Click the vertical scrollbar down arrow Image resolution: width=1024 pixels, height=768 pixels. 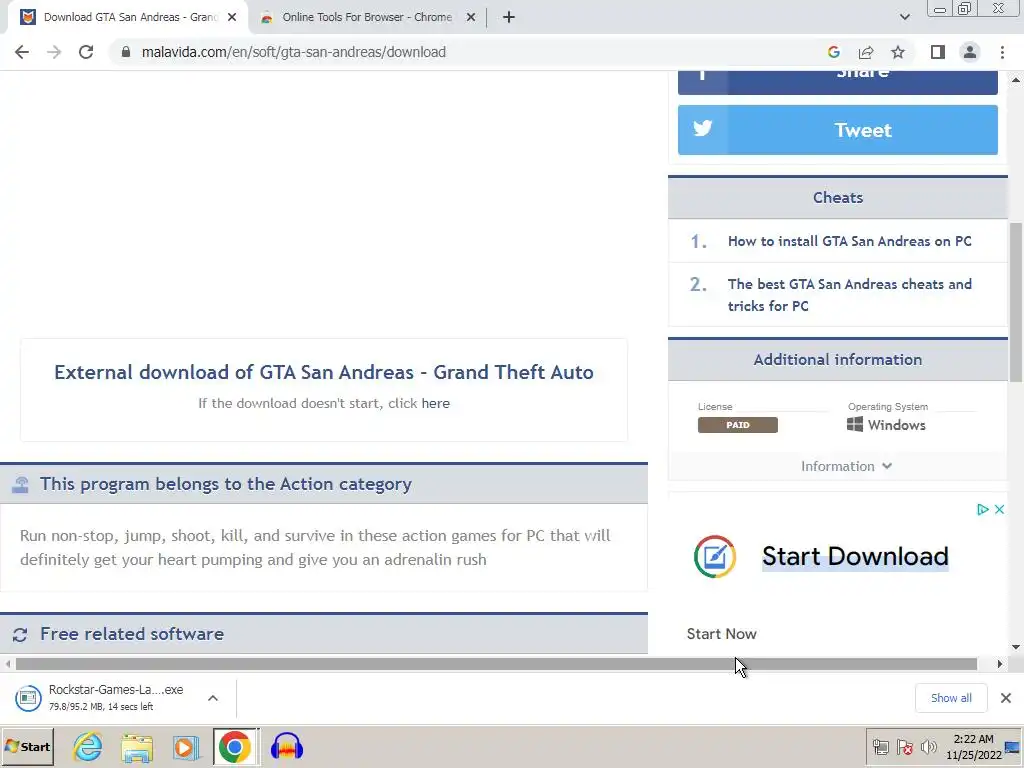1016,647
